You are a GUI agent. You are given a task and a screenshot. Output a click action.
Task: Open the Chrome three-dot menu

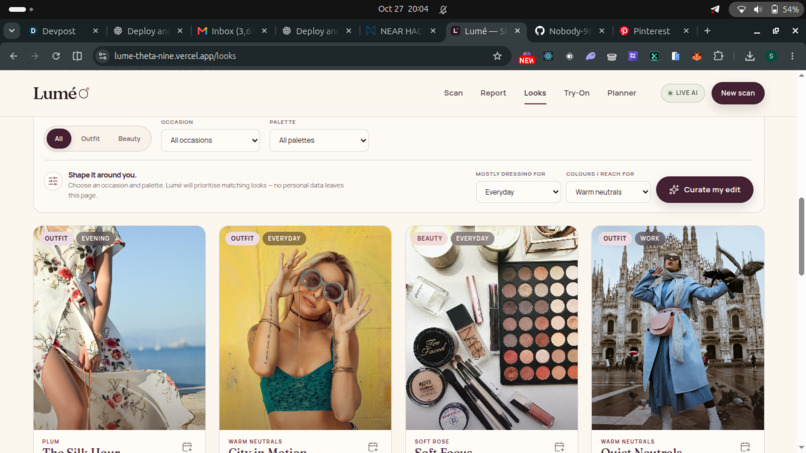coord(792,56)
